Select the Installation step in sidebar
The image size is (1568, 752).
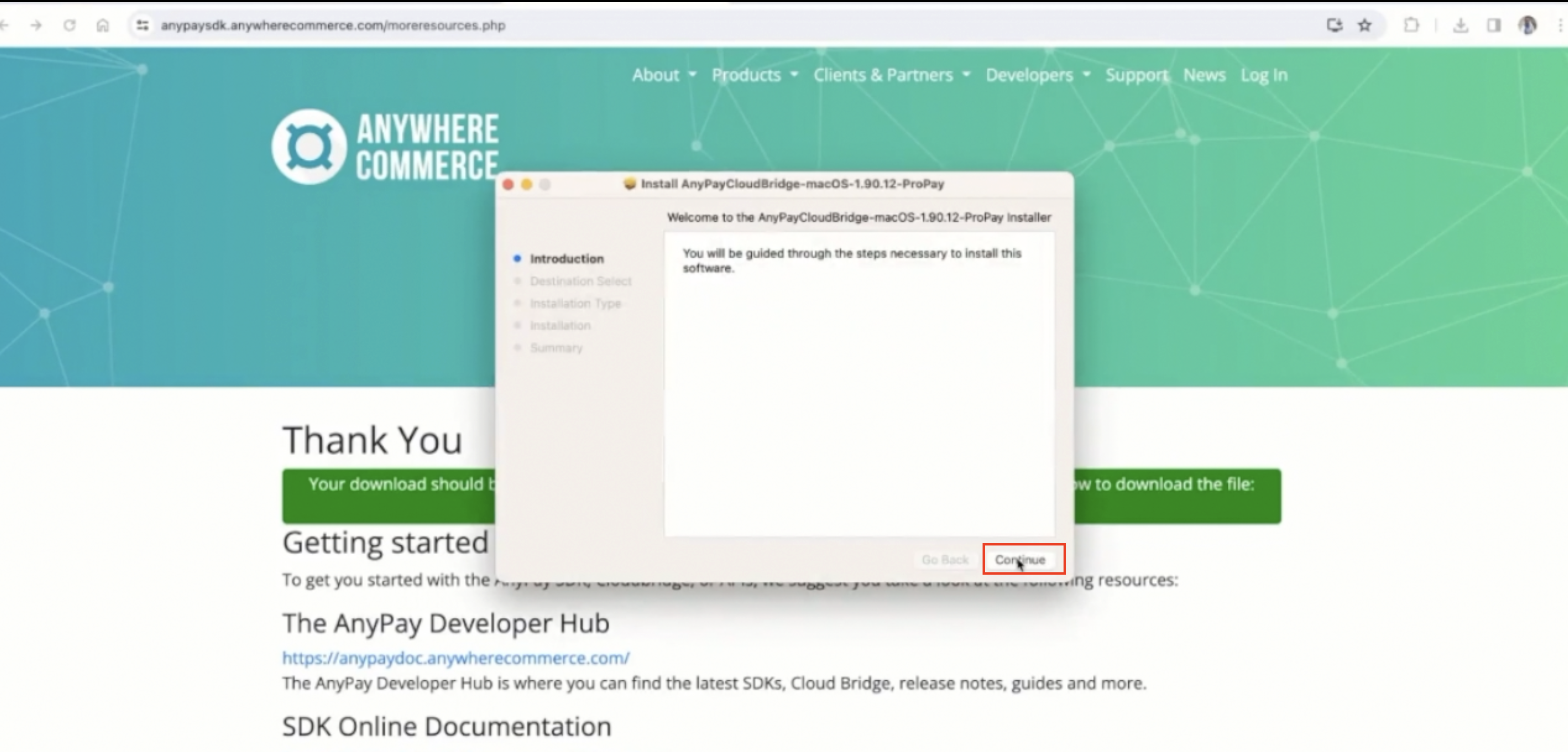click(x=560, y=326)
